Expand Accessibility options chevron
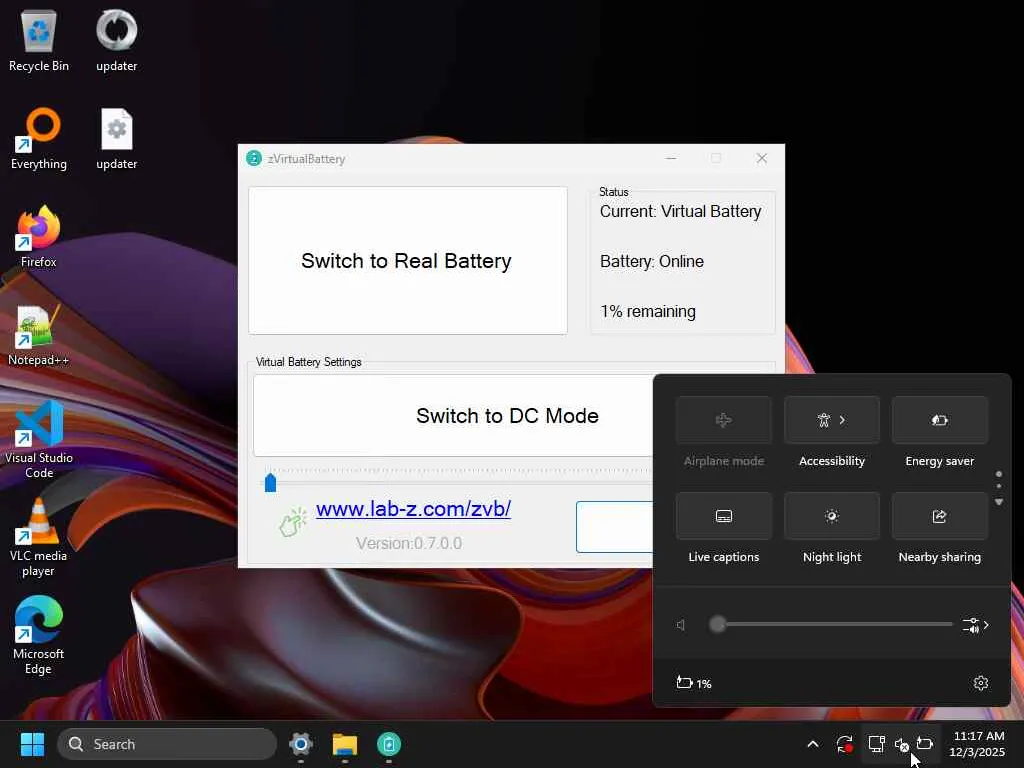The width and height of the screenshot is (1024, 768). pos(842,420)
